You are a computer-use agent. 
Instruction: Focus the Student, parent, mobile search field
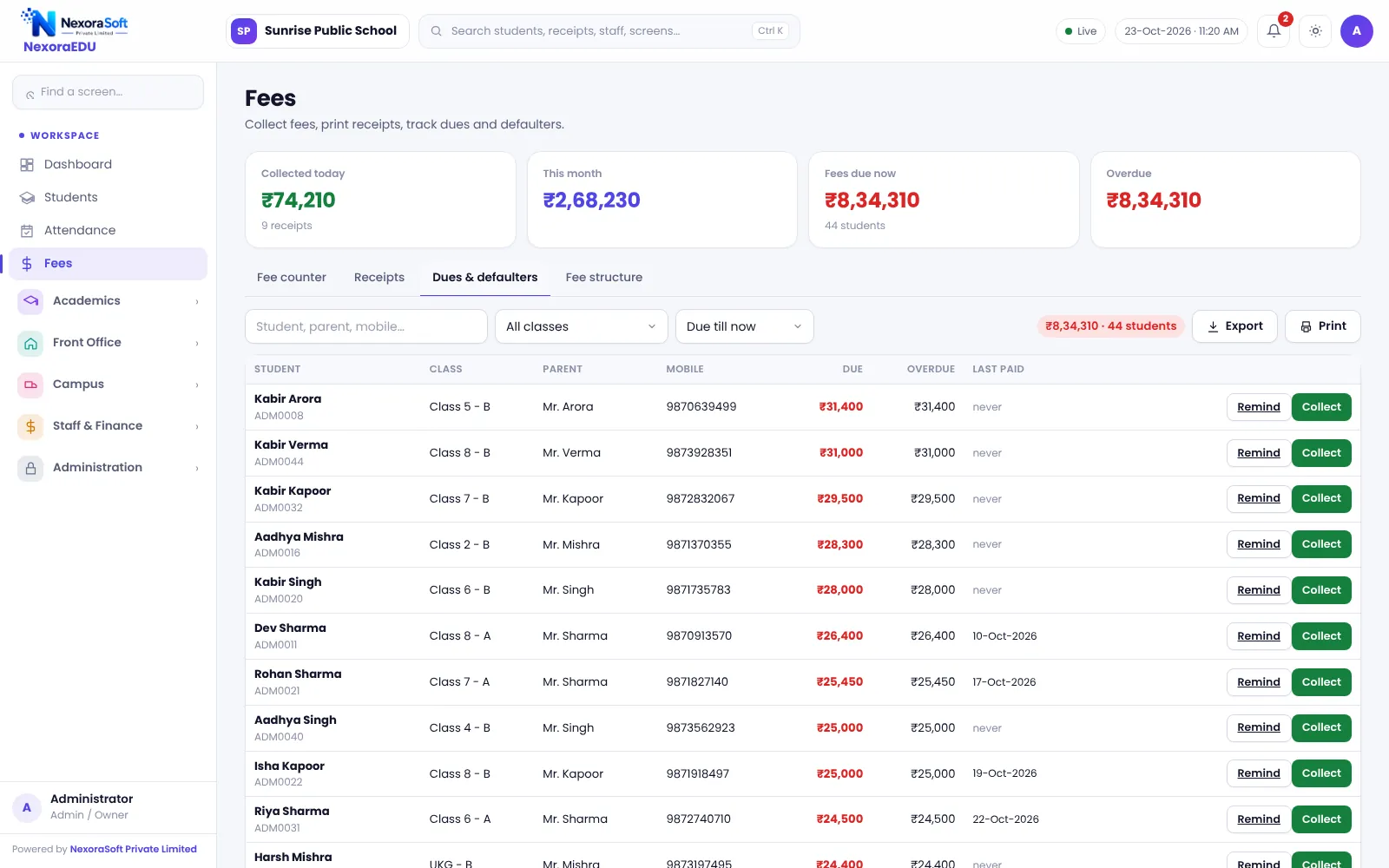click(x=366, y=326)
